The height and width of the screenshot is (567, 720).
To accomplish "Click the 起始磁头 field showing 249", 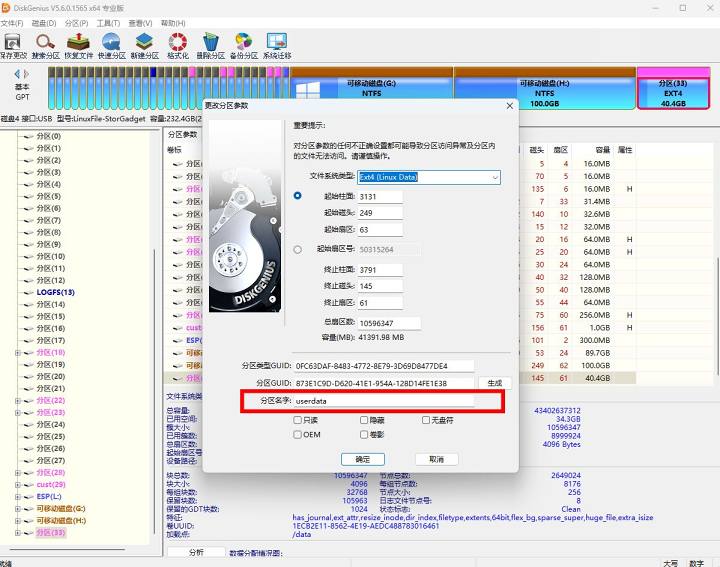I will [380, 213].
